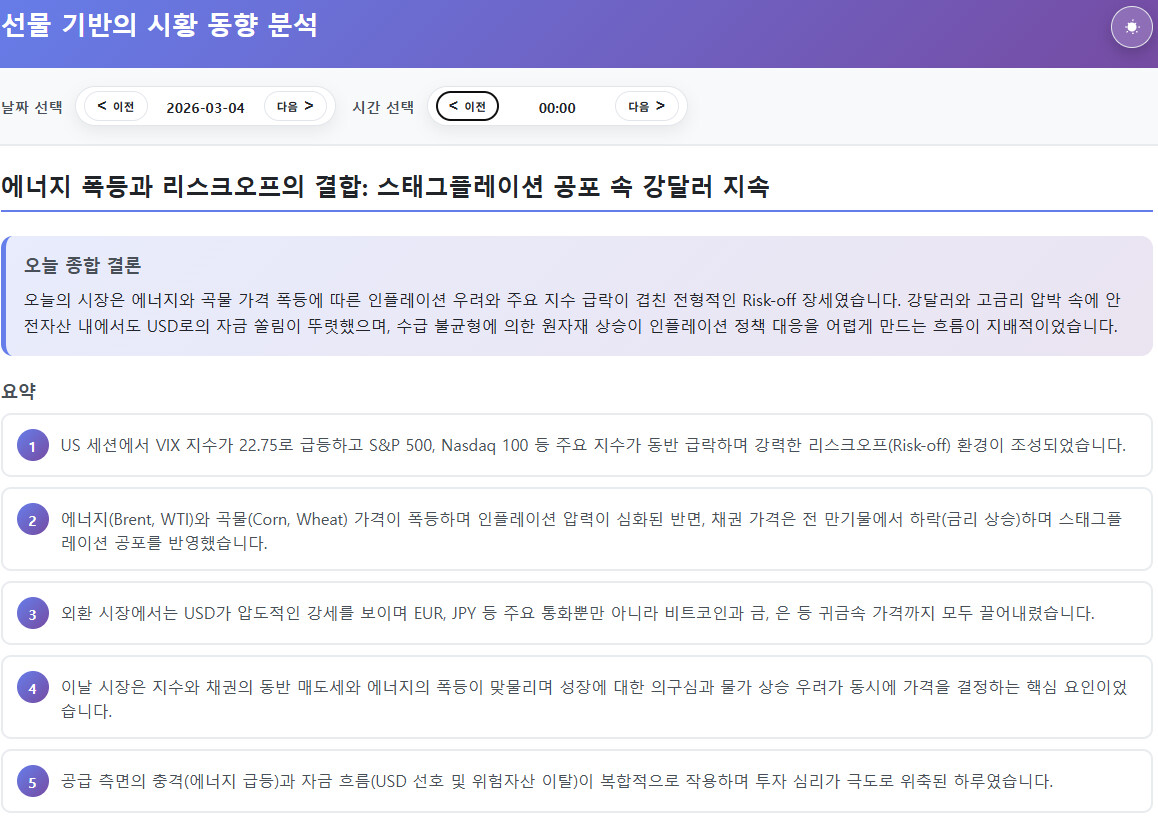Select the USD 압도적인 강세 summary text

[x=577, y=613]
